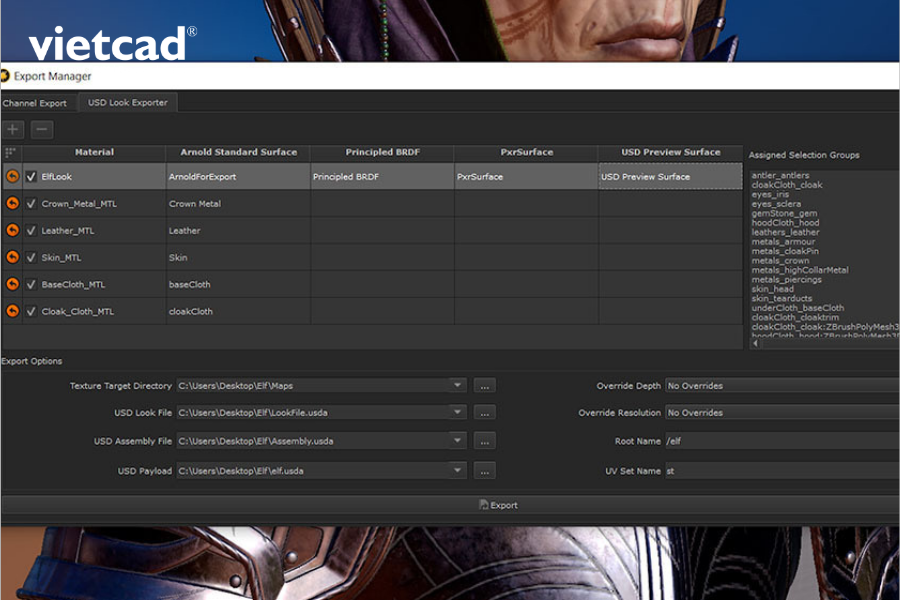Select metals_crown selection group
The width and height of the screenshot is (900, 600).
(781, 261)
